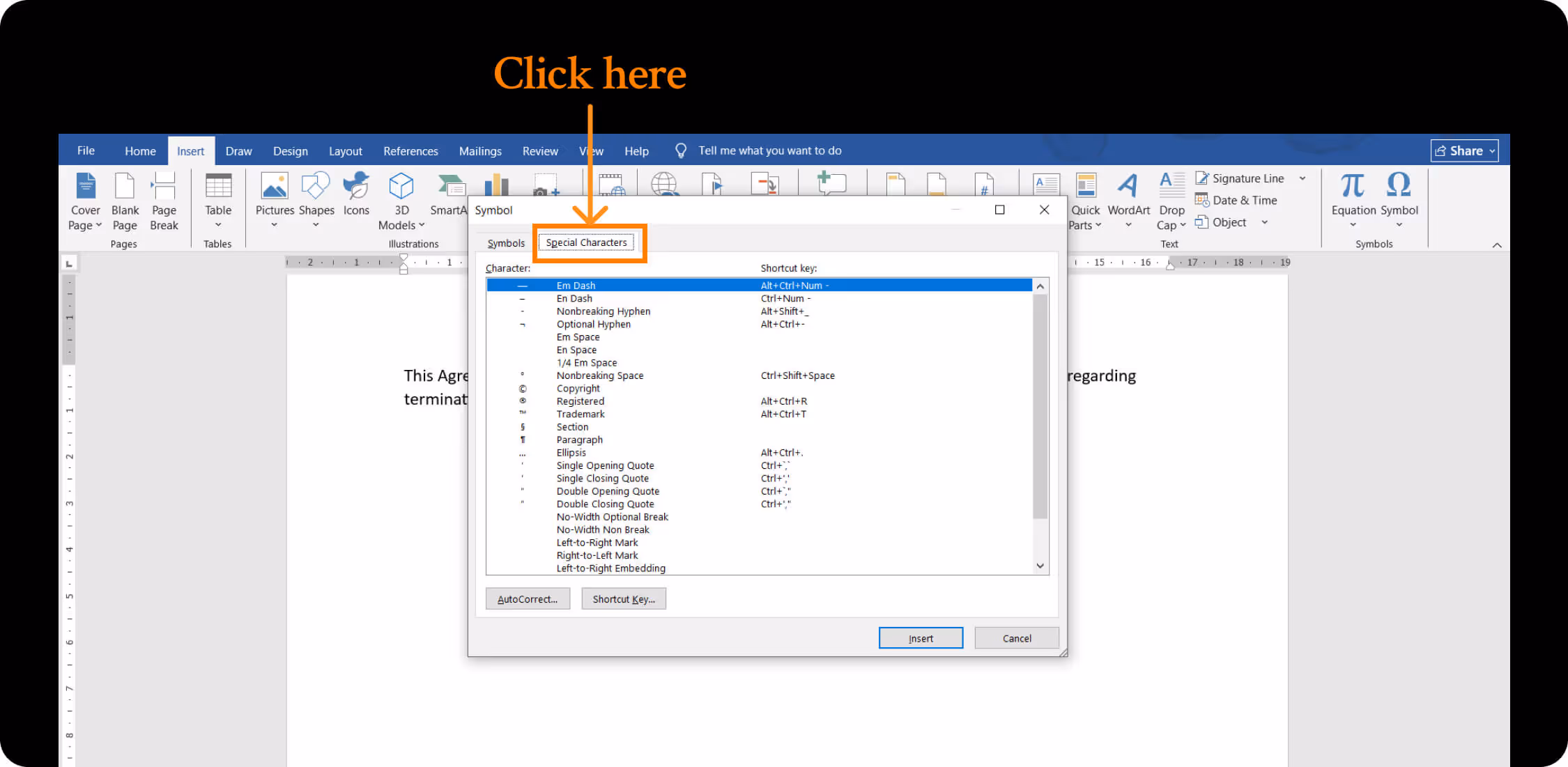
Task: Switch to the Symbols tab in dialog
Action: (506, 243)
